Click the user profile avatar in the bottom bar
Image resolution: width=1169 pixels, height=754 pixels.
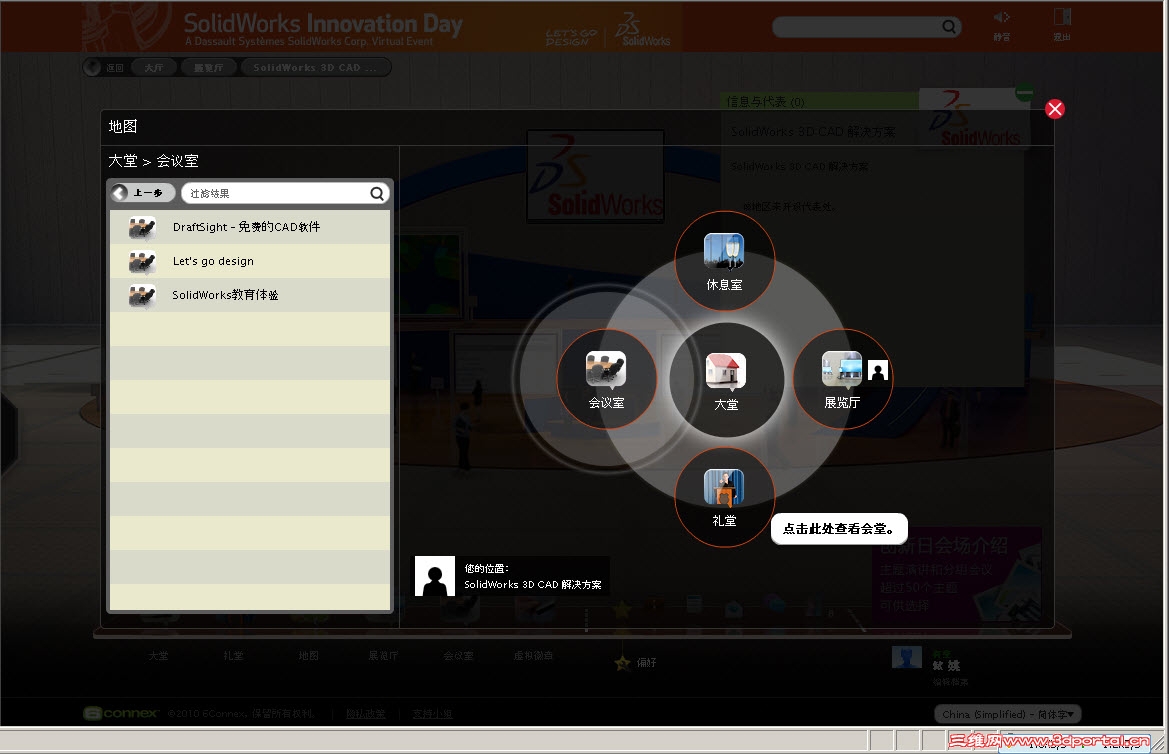pos(907,657)
